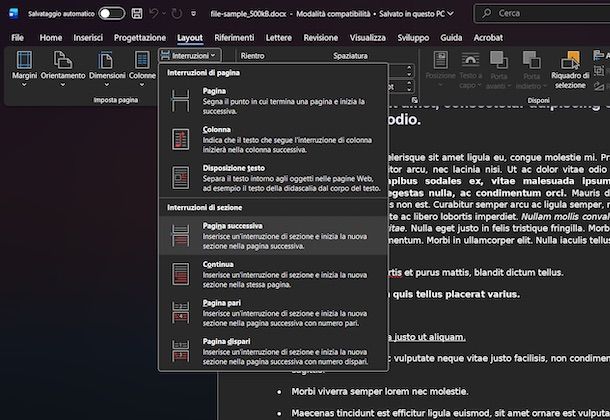The height and width of the screenshot is (420, 610).
Task: Expand the undo history dropdown arrow
Action: pyautogui.click(x=164, y=14)
